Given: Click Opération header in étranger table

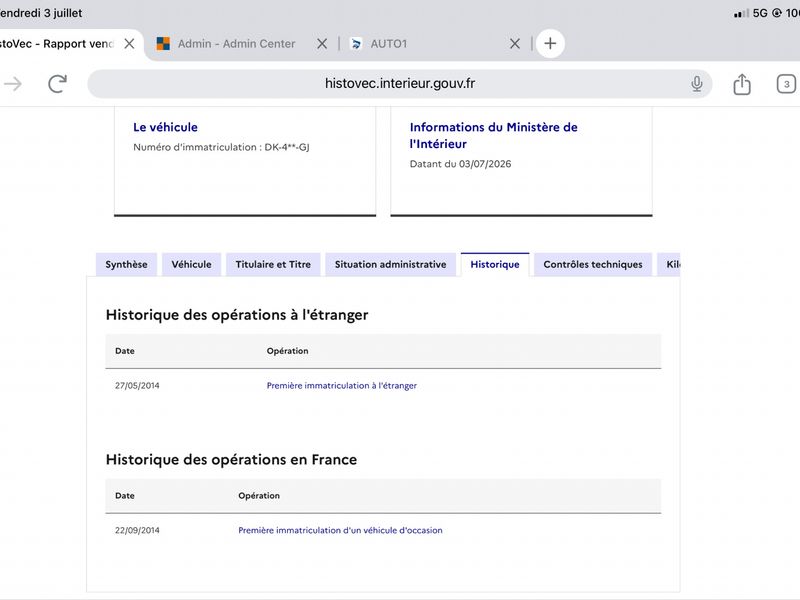Looking at the screenshot, I should tap(287, 351).
